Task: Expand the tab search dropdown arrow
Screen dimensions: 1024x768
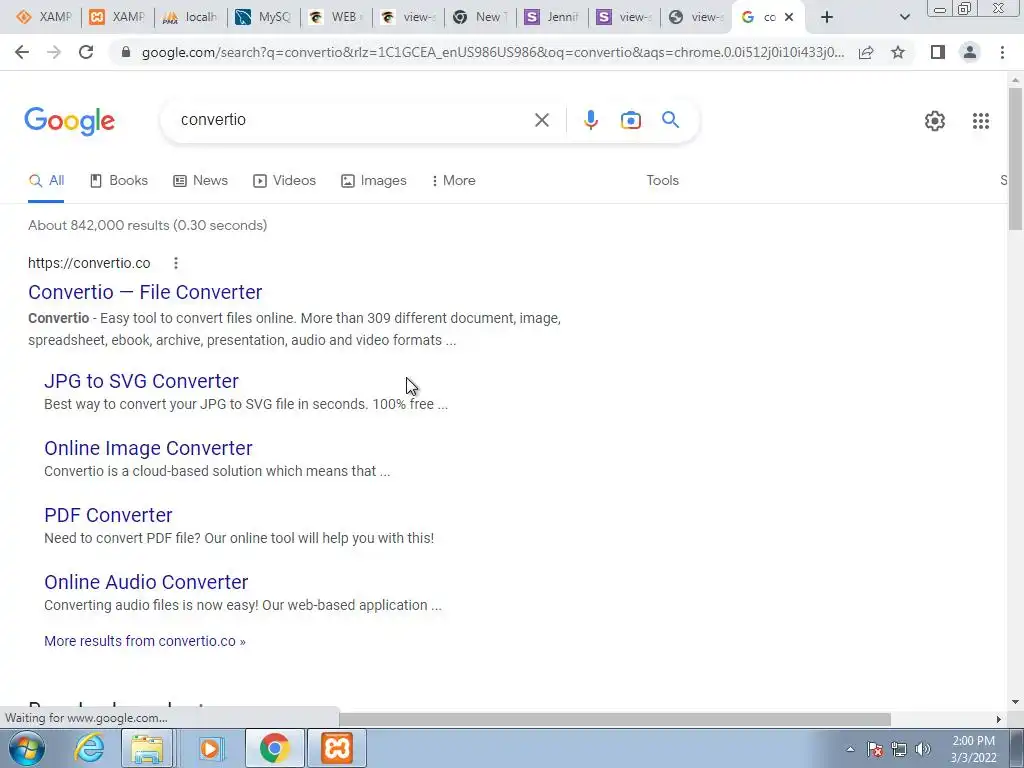Action: point(904,17)
